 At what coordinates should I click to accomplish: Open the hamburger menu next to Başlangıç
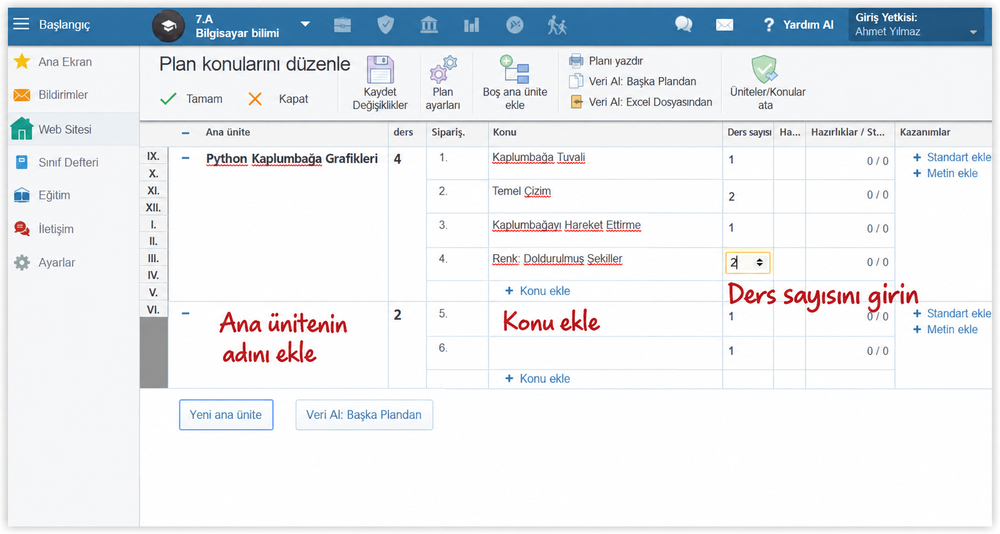pyautogui.click(x=21, y=24)
